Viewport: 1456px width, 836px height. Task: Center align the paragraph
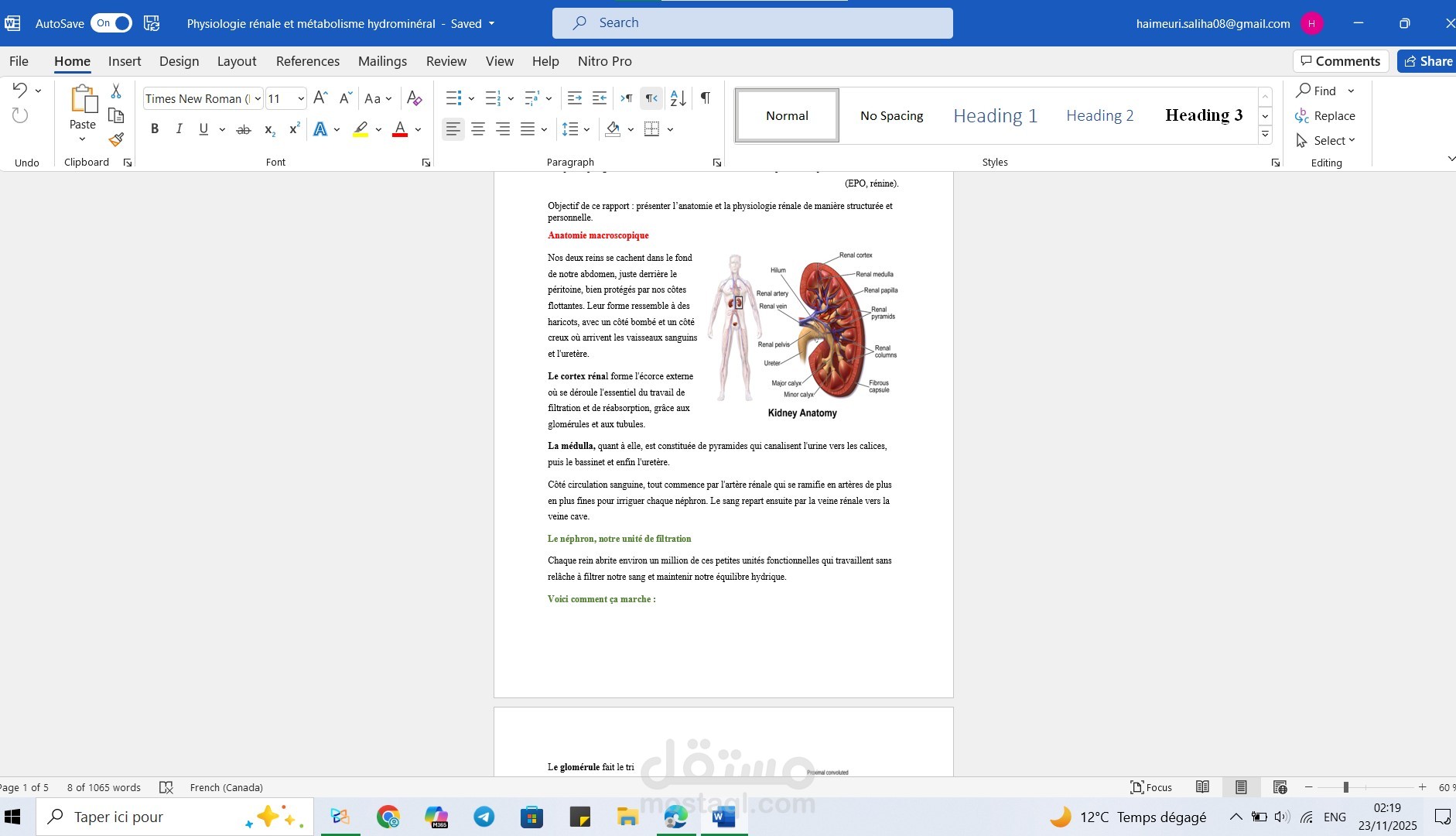click(x=478, y=129)
